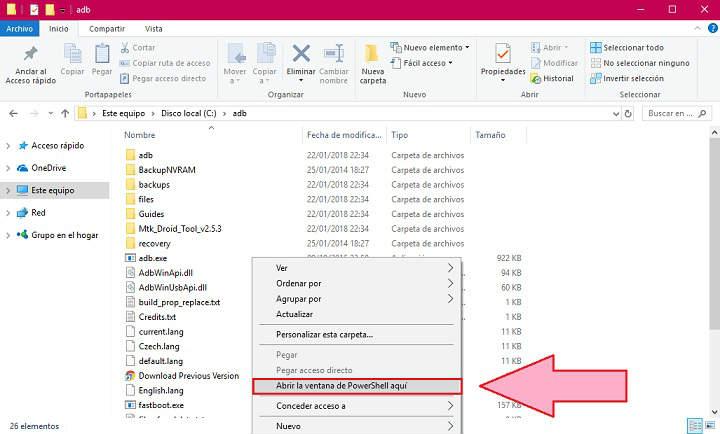Open the help question mark icon
This screenshot has width=720, height=434.
712,28
